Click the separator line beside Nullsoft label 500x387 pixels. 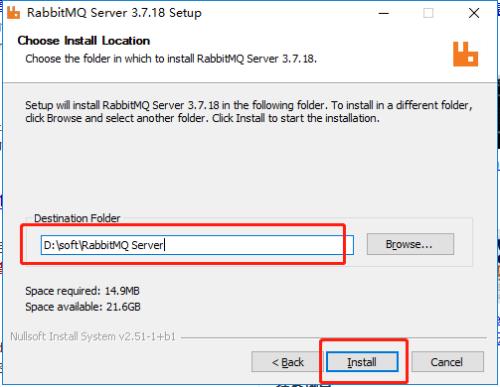pos(334,338)
